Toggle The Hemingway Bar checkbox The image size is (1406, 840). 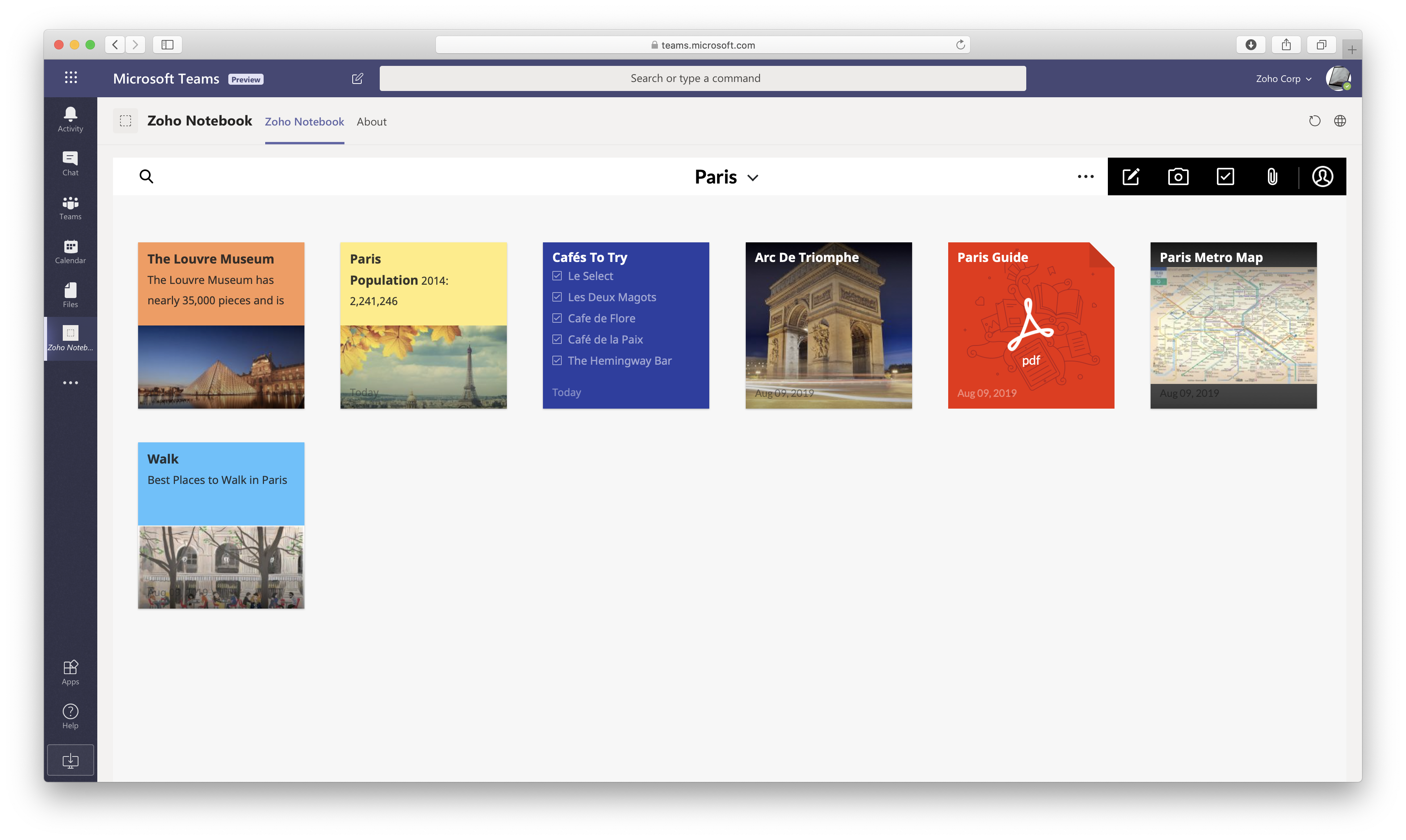(x=557, y=360)
